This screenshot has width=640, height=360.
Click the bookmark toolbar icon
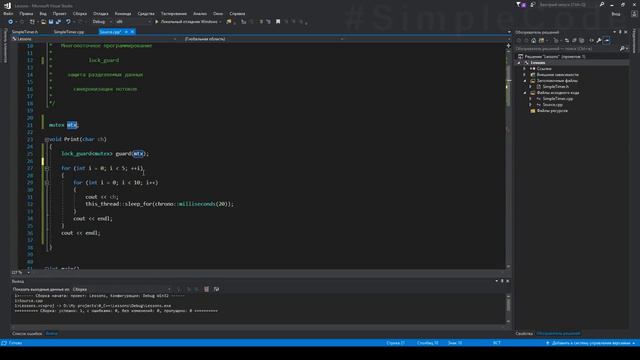click(x=278, y=22)
